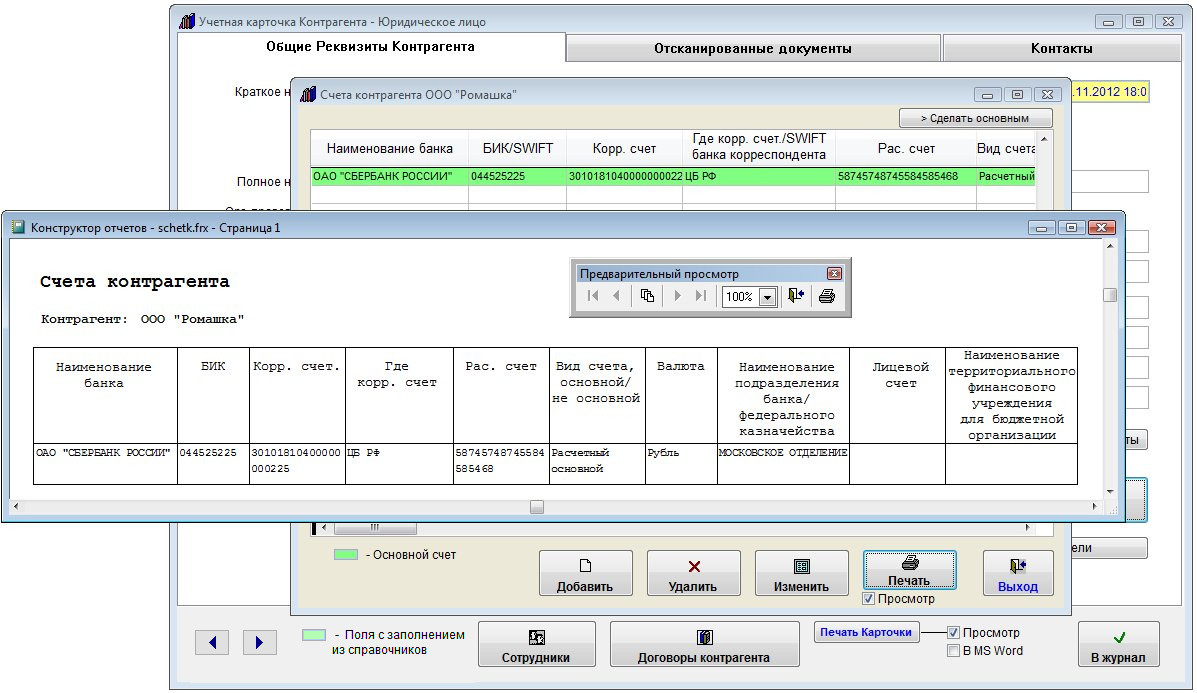This screenshot has height=693, width=1197.
Task: Click the Сделать основным button
Action: pos(975,118)
